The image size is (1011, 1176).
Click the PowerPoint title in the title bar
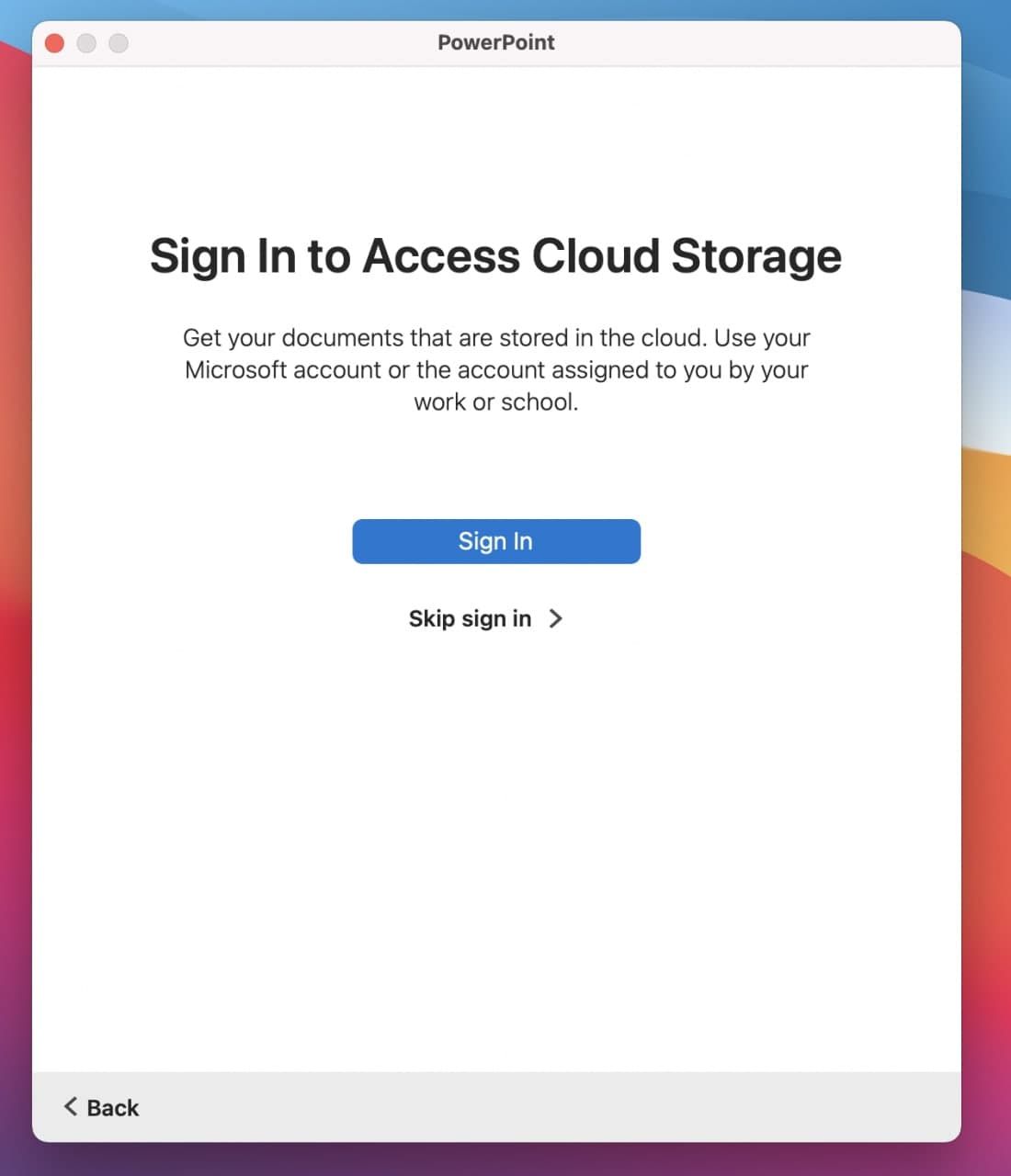[496, 42]
